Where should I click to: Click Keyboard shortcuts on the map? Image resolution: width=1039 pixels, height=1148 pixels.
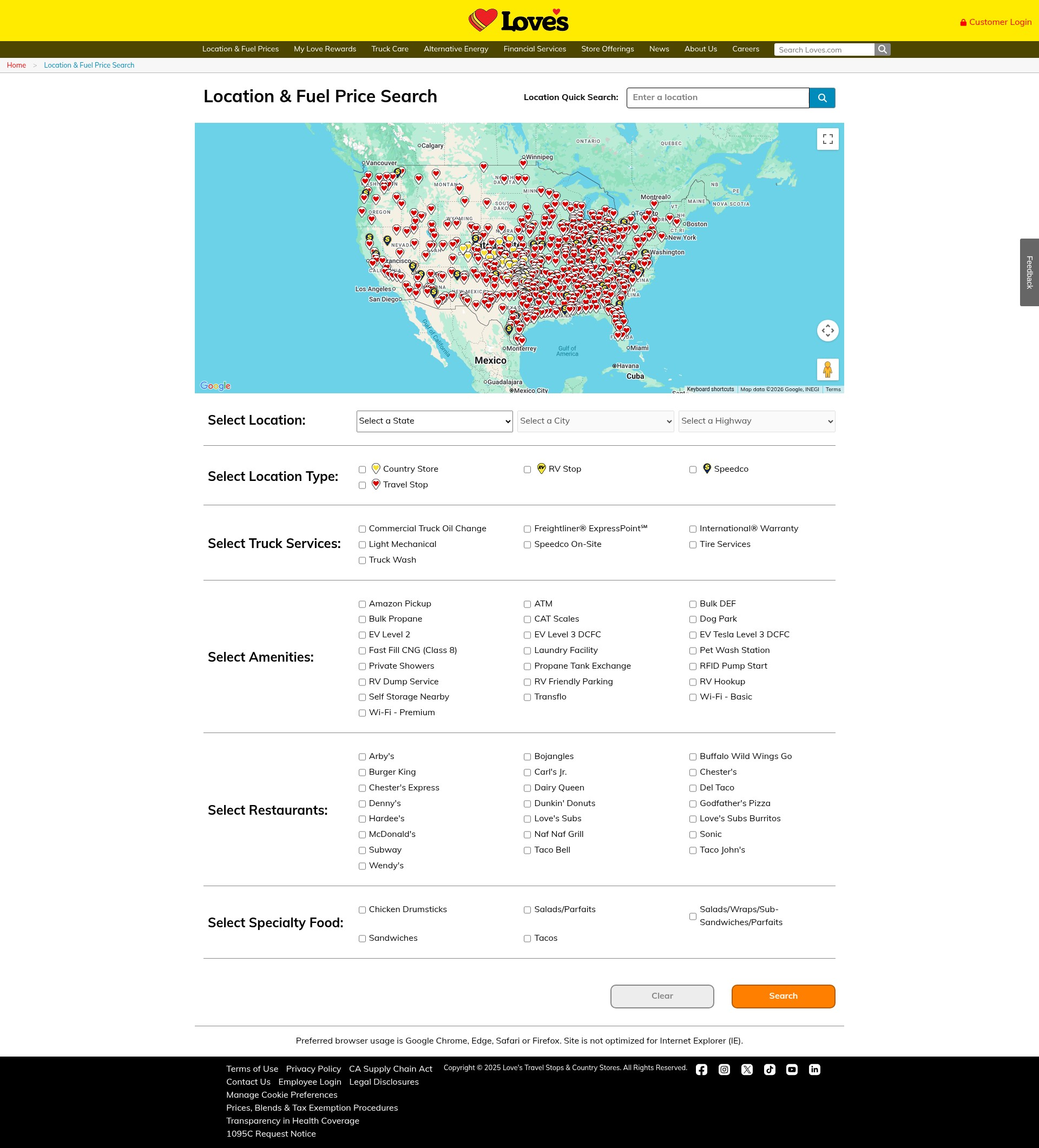(x=711, y=390)
